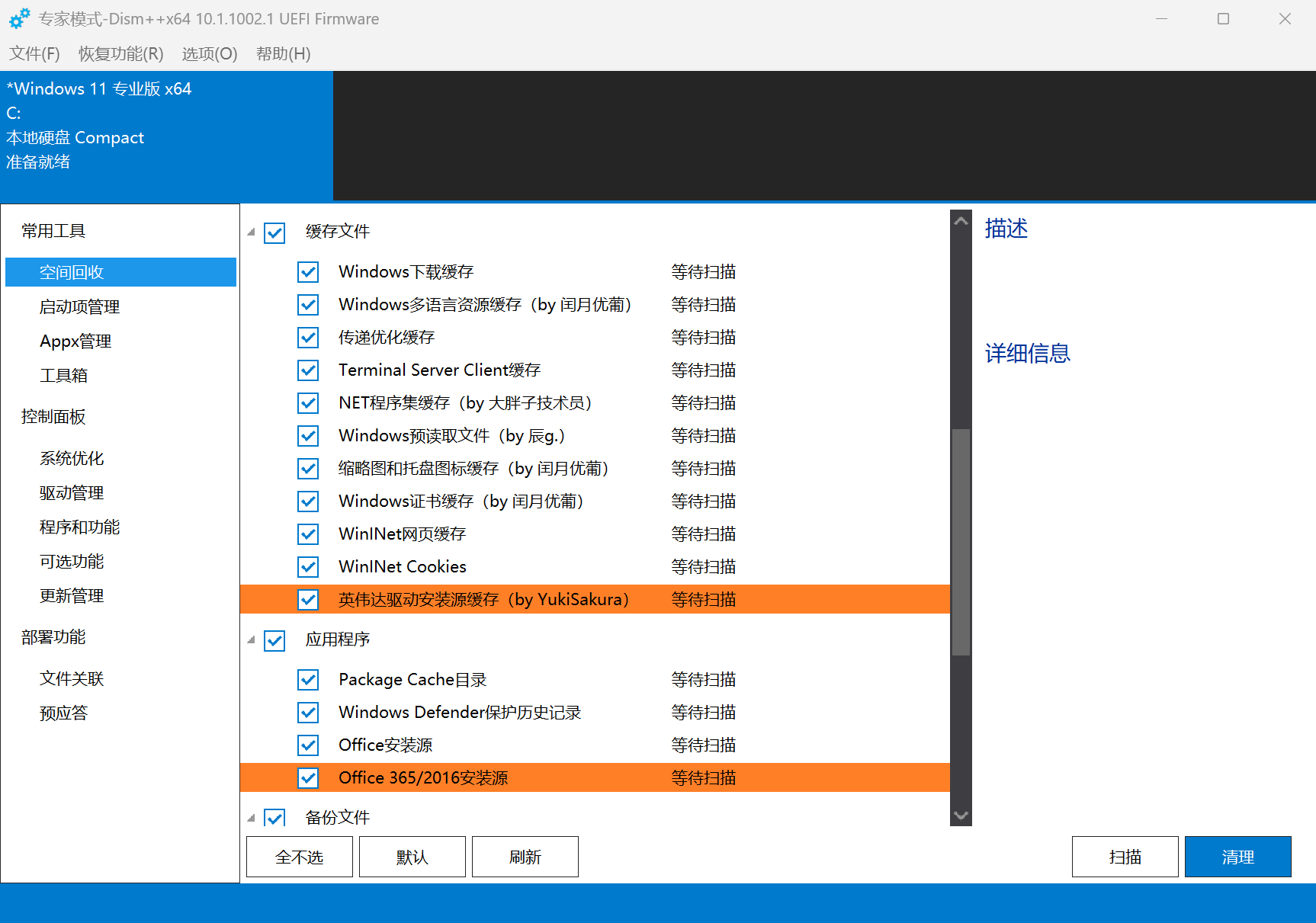
Task: Click the list scrollbar down arrow
Action: pos(961,815)
